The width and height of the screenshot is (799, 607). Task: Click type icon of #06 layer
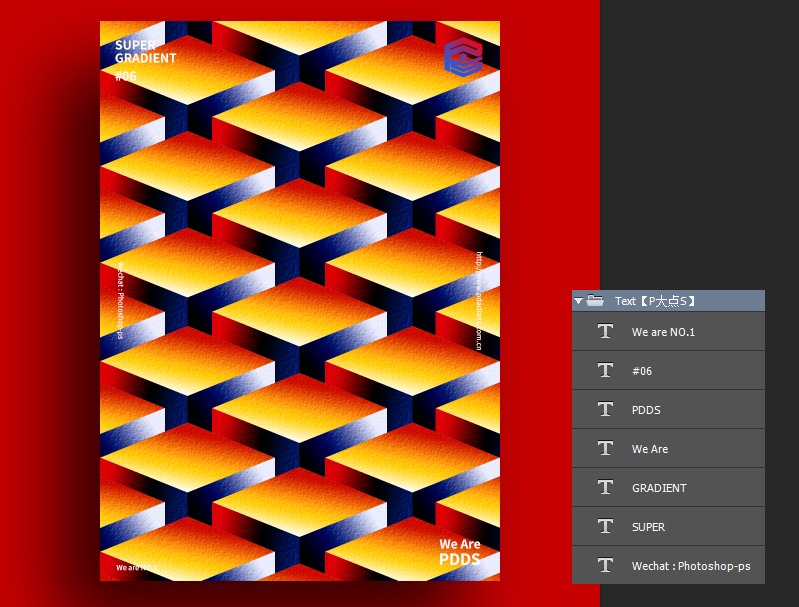pos(605,371)
